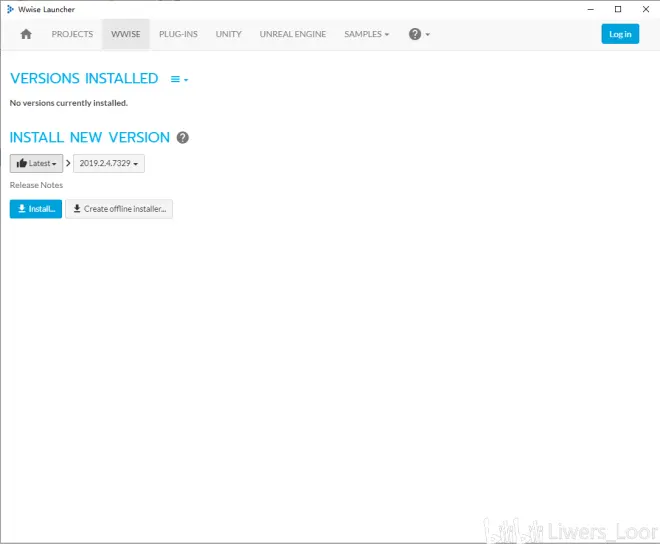Switch to the PLUG-INS tab
Screen dimensions: 660x544
coord(178,34)
